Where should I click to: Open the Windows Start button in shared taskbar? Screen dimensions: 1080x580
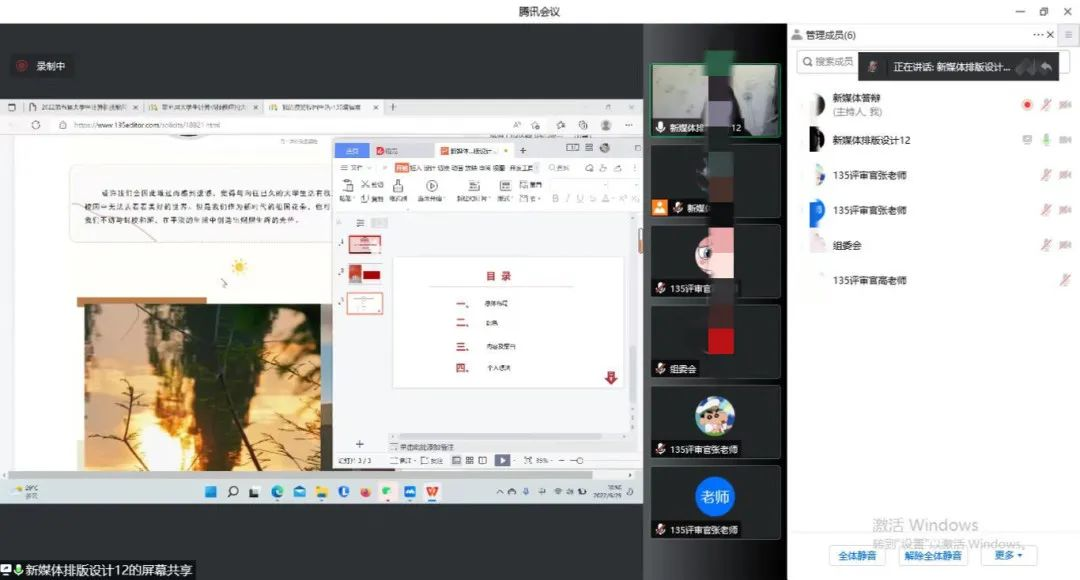pos(211,492)
